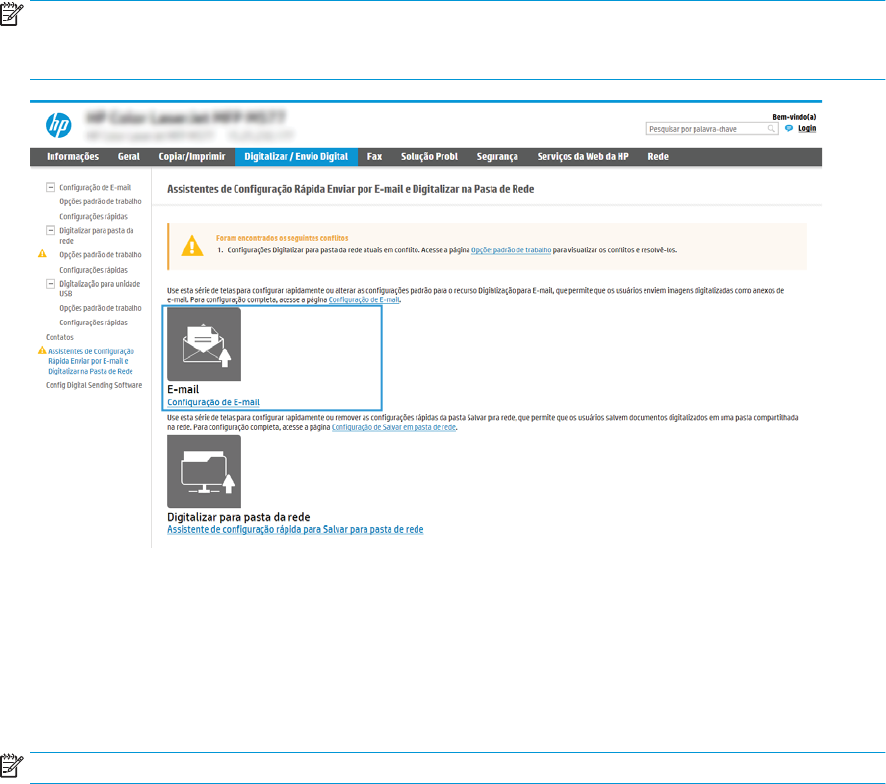Open Configuração de Salvar em pasta de rede link
Viewport: 886px width, 784px height.
pyautogui.click(x=394, y=427)
